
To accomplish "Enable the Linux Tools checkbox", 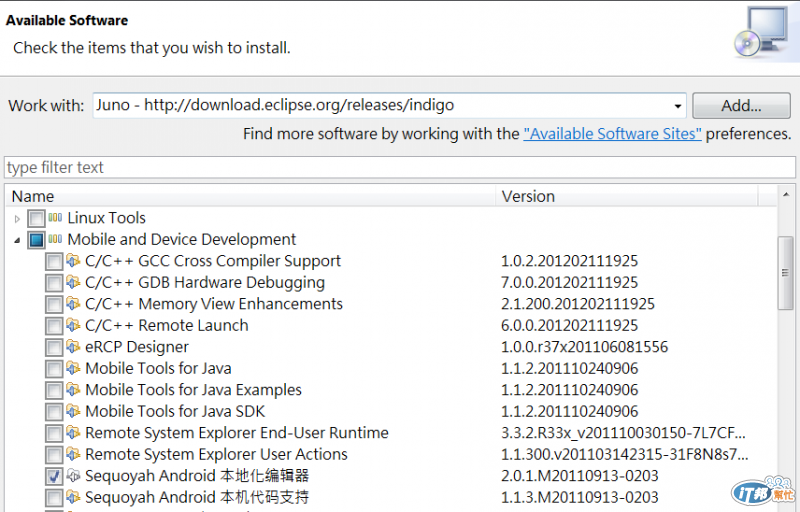I will [36, 219].
